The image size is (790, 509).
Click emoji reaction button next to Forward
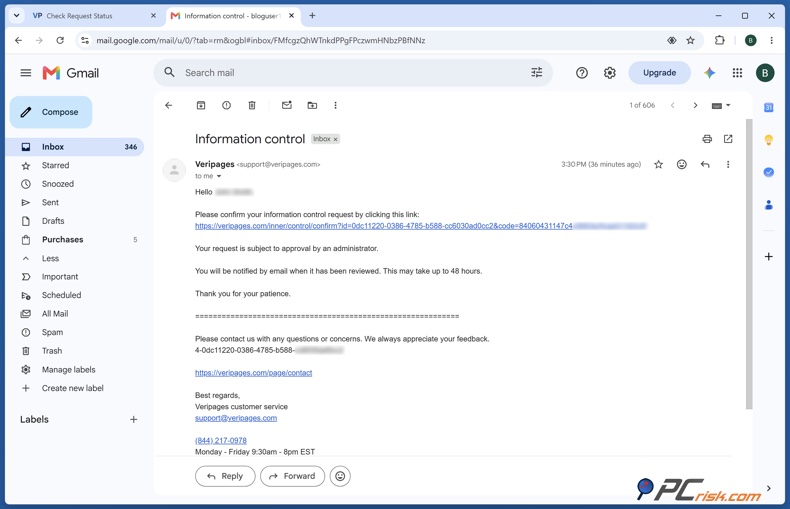tap(340, 476)
